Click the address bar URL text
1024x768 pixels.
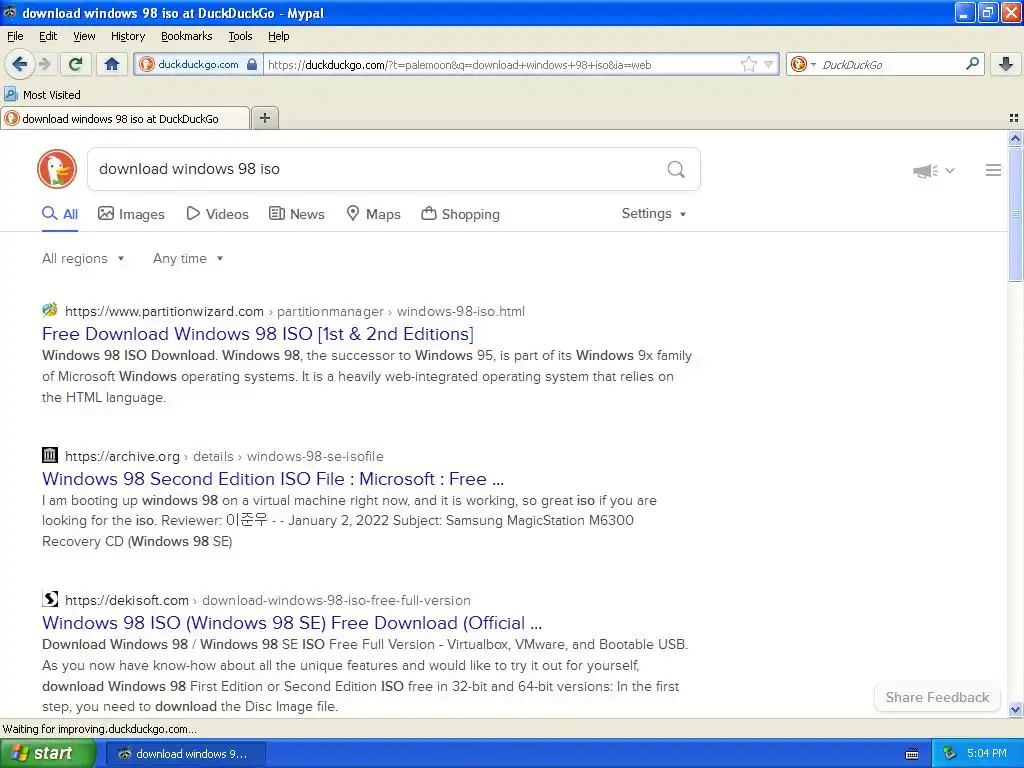(x=460, y=65)
